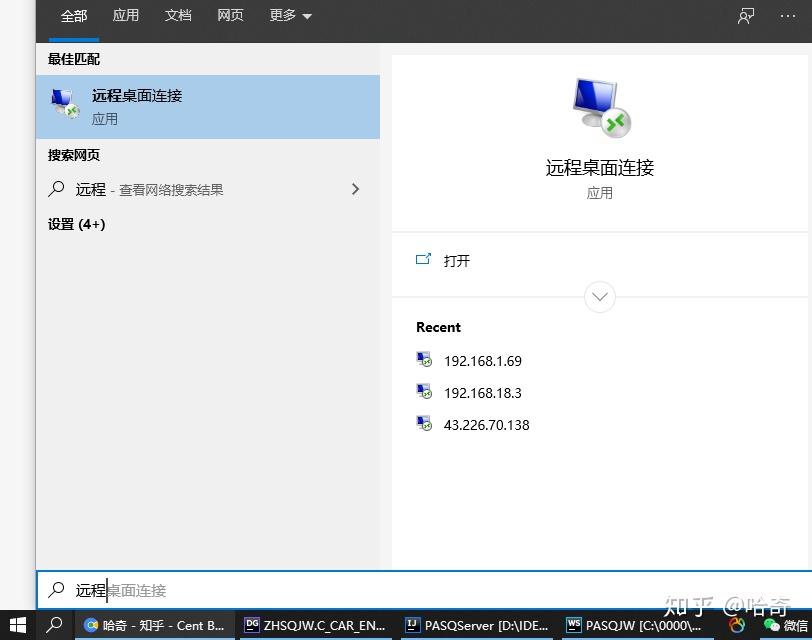
Task: Click 打开 to launch Remote Desktop
Action: click(x=457, y=261)
